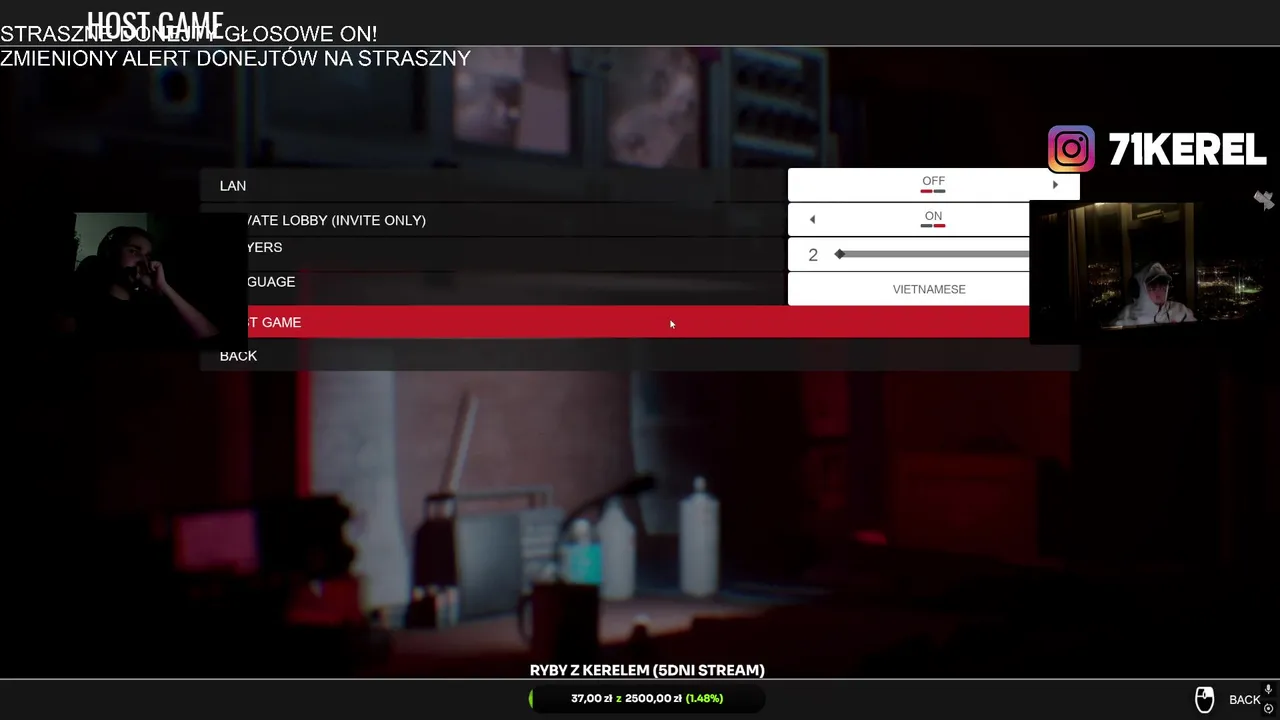
Task: Click the HOST GAME red button
Action: (640, 322)
